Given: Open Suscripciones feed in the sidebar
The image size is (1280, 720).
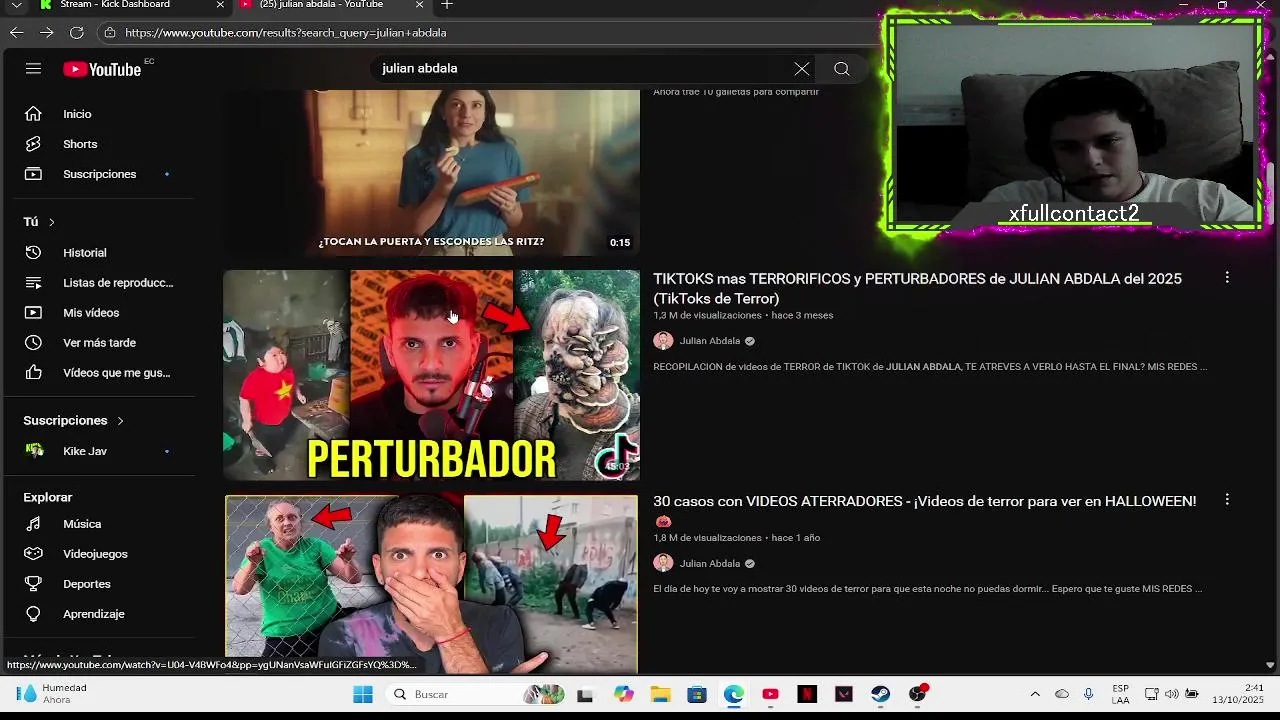Looking at the screenshot, I should tap(100, 174).
